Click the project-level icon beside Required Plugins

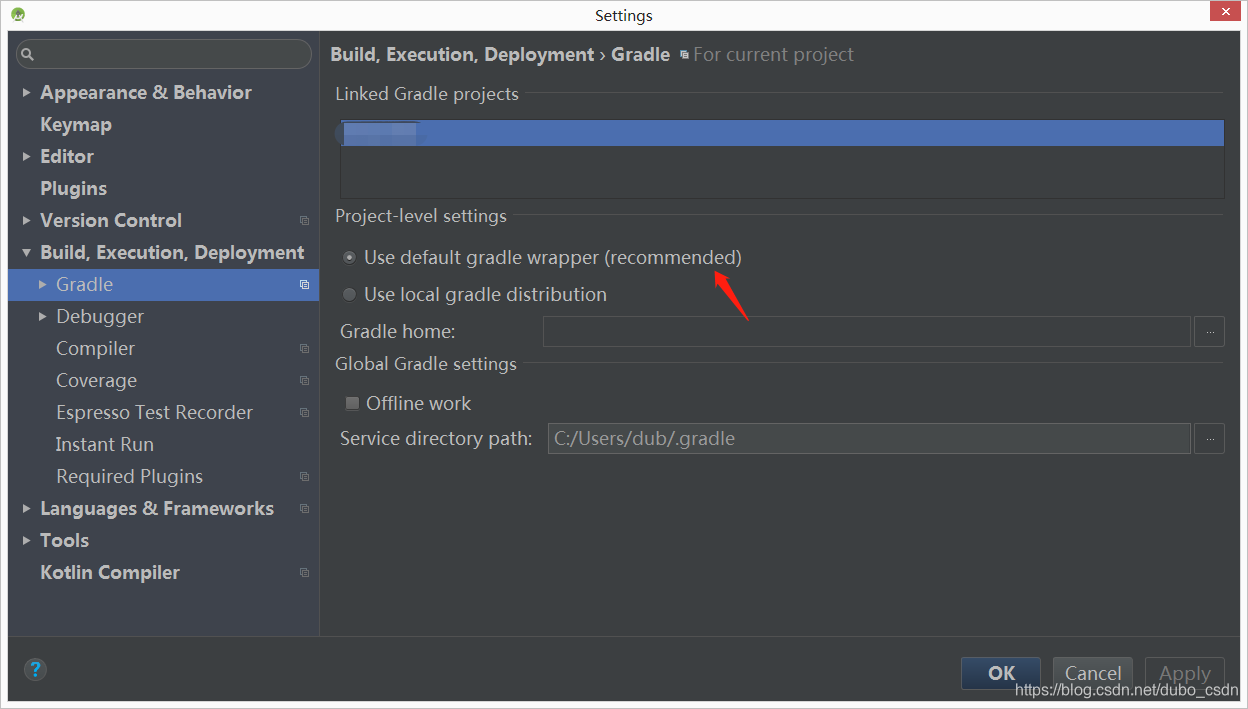(x=304, y=477)
